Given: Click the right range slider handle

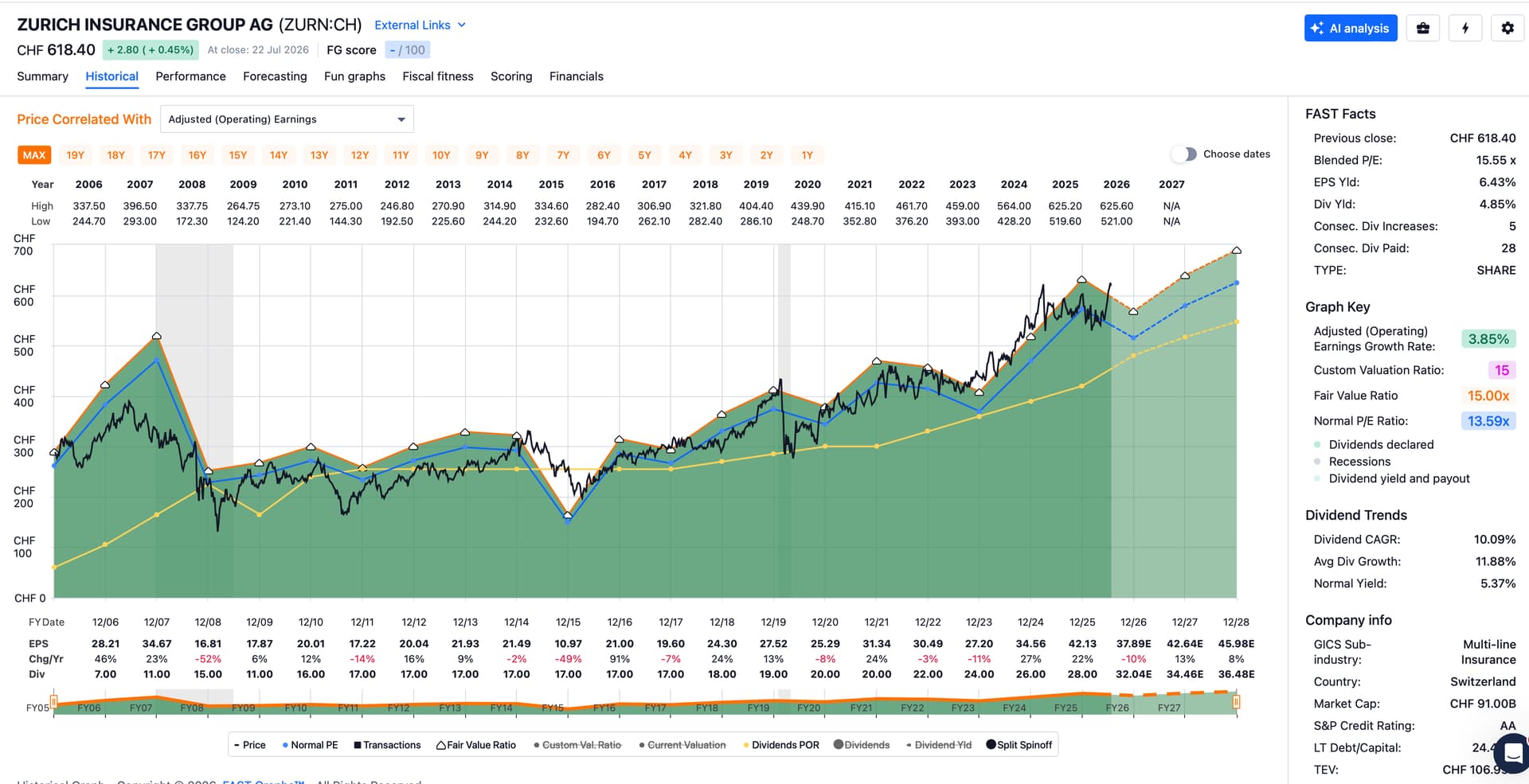Looking at the screenshot, I should [x=1237, y=702].
